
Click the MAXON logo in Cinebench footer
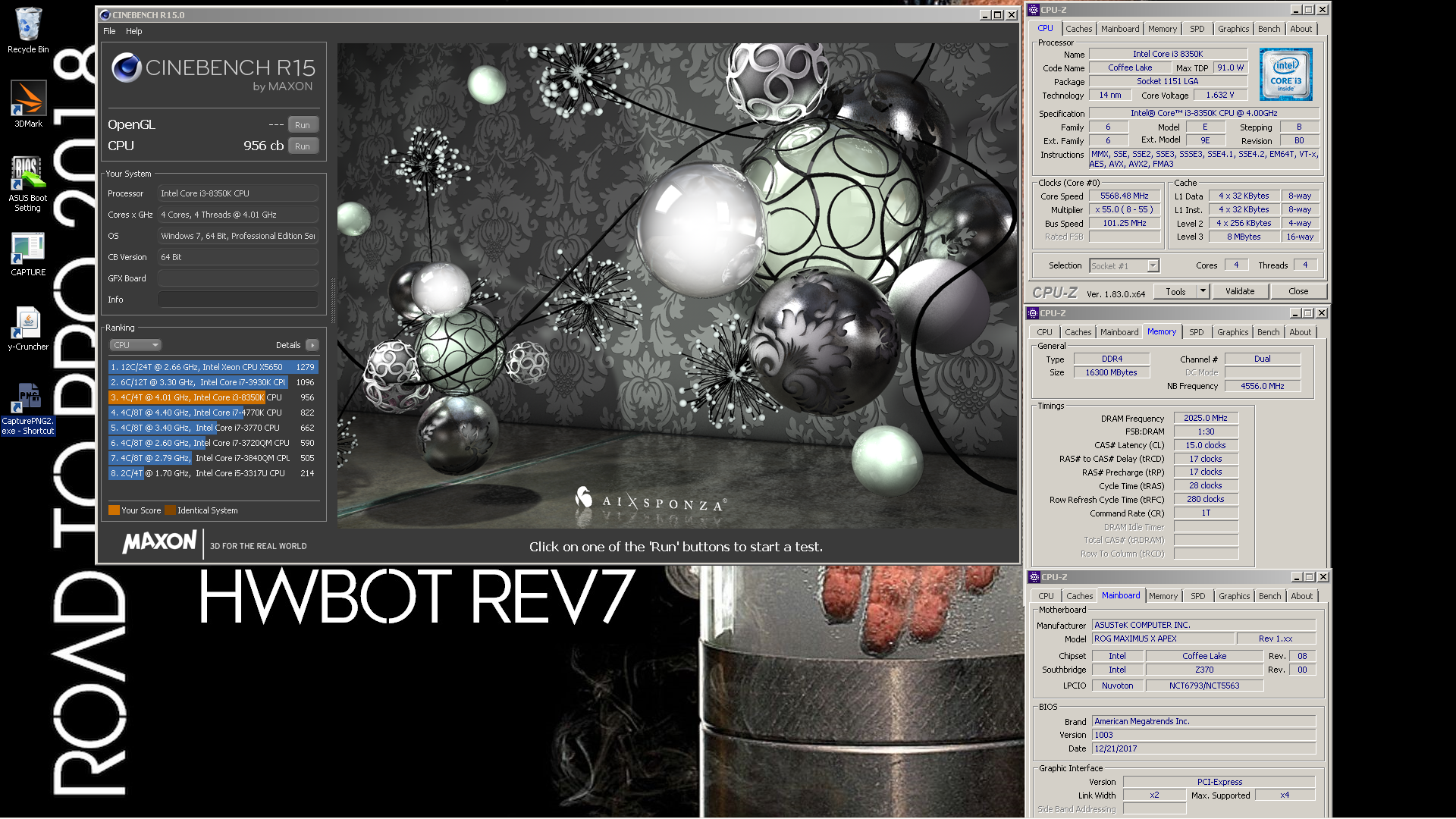160,541
